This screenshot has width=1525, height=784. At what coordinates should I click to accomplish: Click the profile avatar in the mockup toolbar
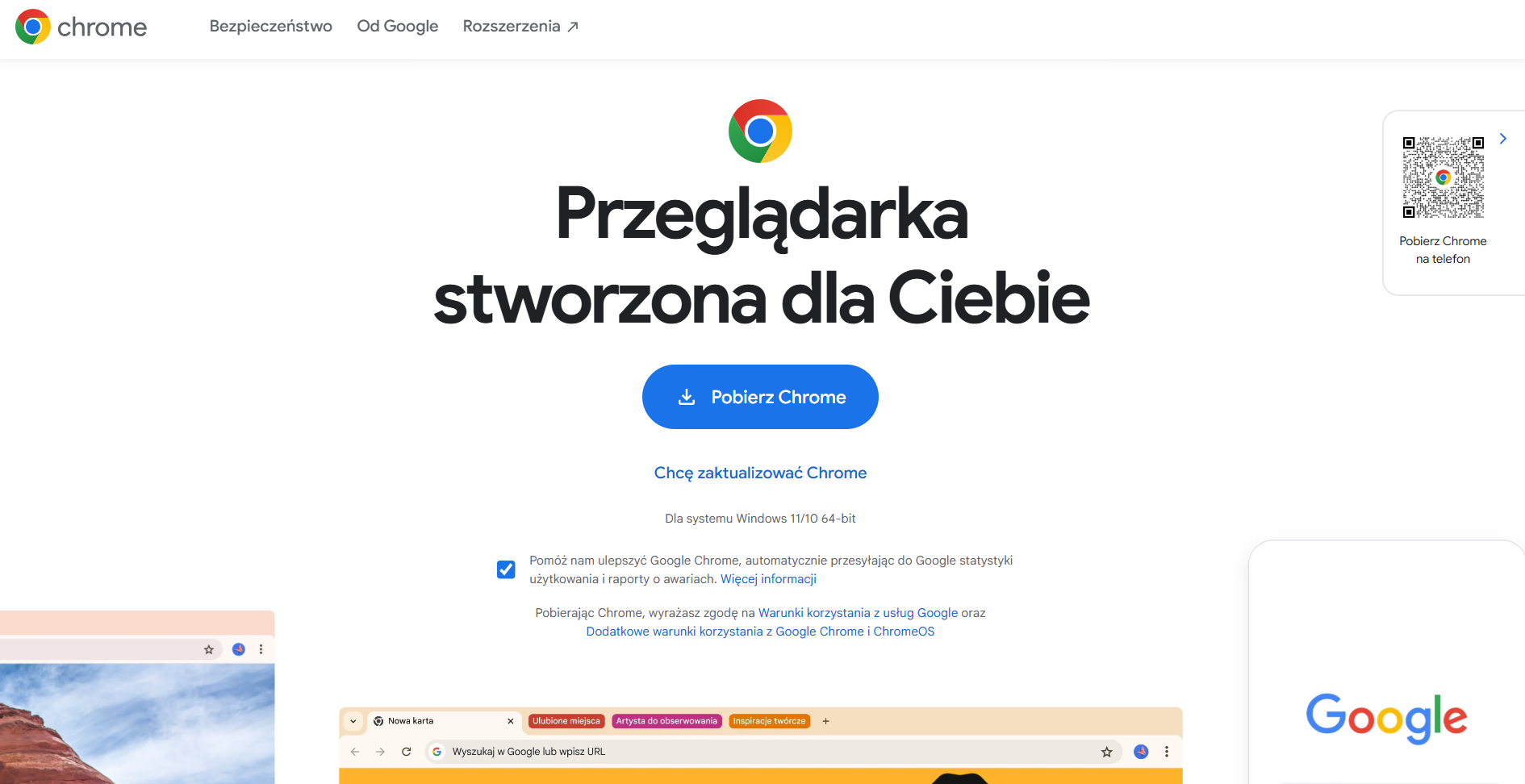(x=1141, y=752)
